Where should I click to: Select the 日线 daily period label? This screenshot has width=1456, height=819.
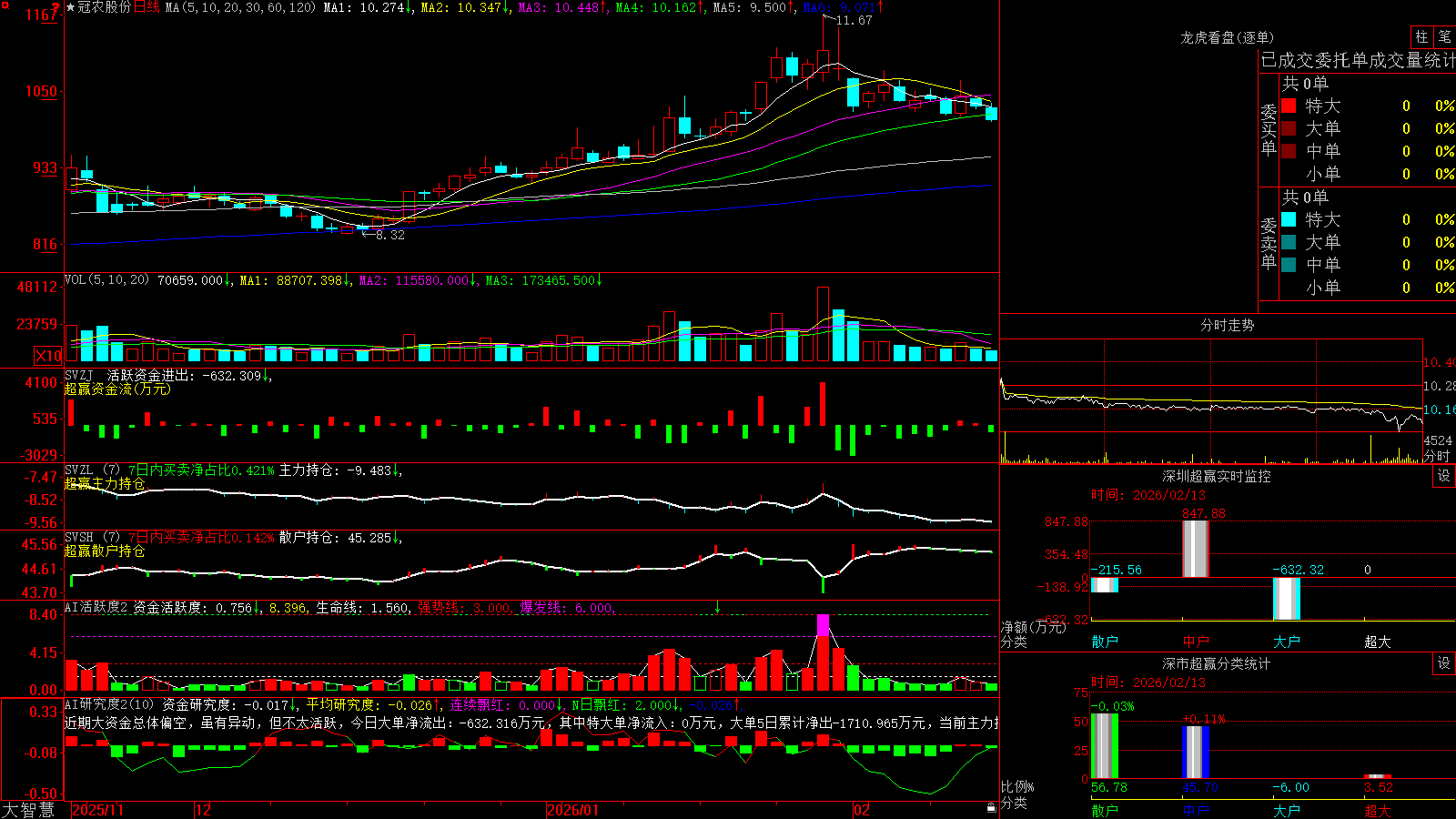coord(147,7)
